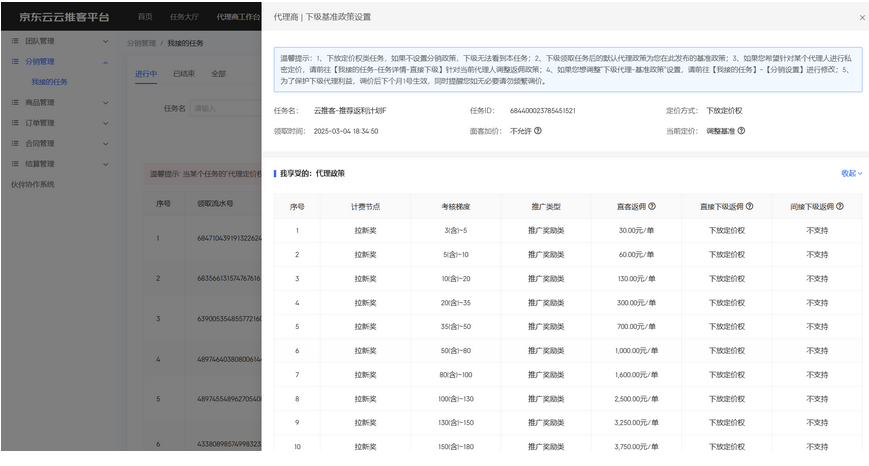Click tier cell 130(含)~150
The height and width of the screenshot is (466, 869).
(456, 423)
